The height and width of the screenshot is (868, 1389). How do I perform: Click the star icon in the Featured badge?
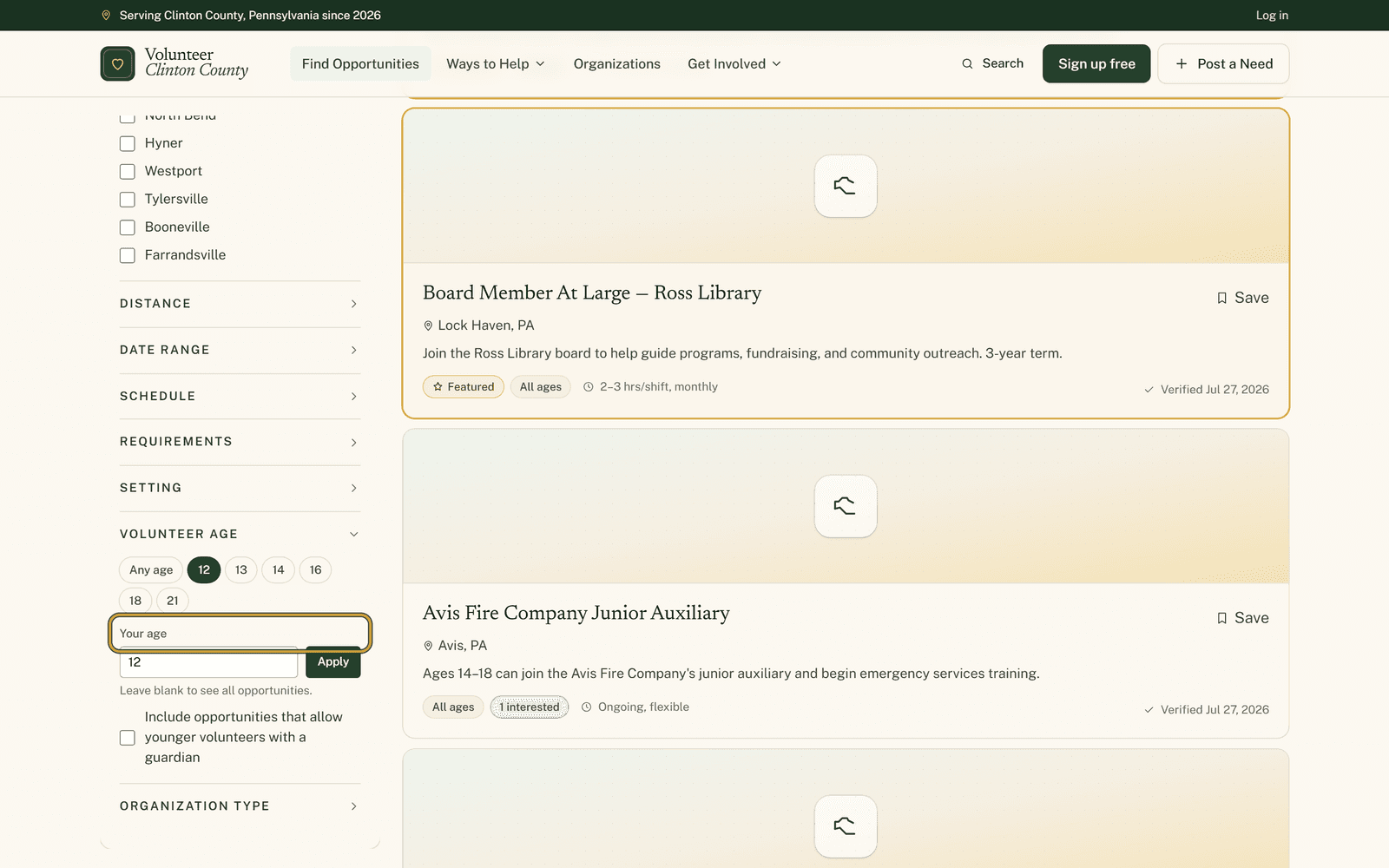point(438,387)
